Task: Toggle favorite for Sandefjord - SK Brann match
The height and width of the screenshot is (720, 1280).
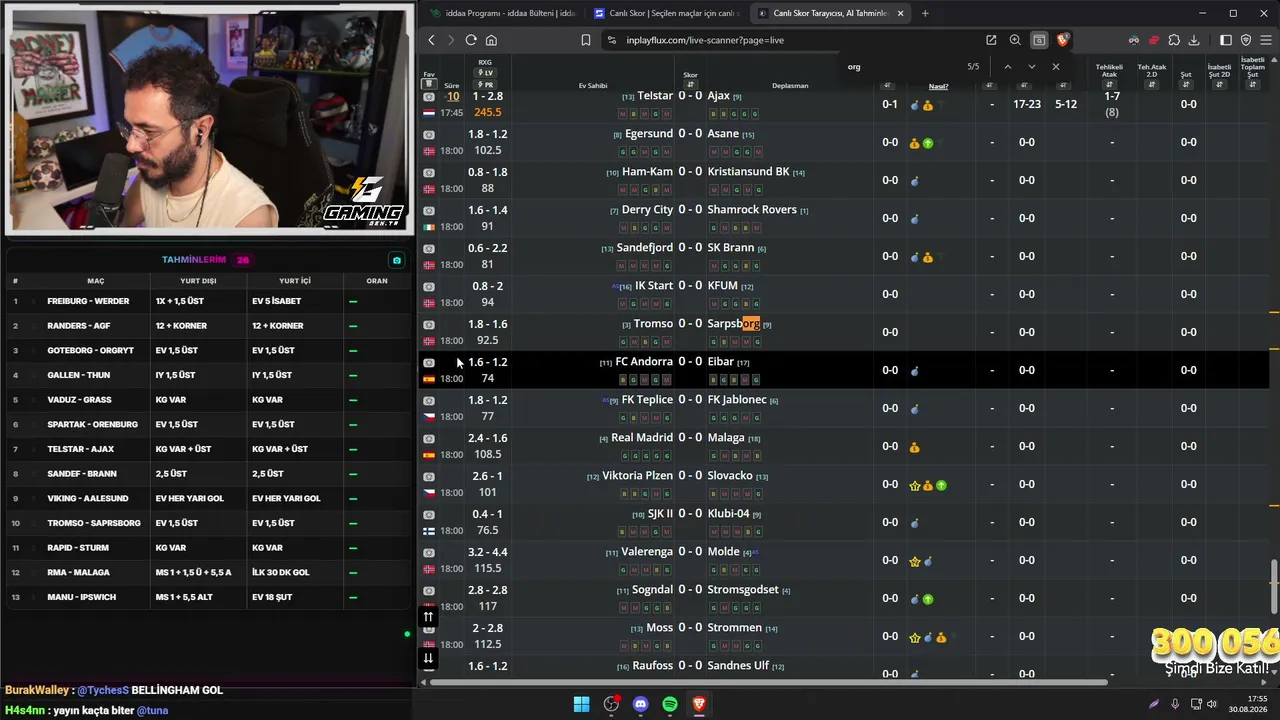Action: pos(429,249)
